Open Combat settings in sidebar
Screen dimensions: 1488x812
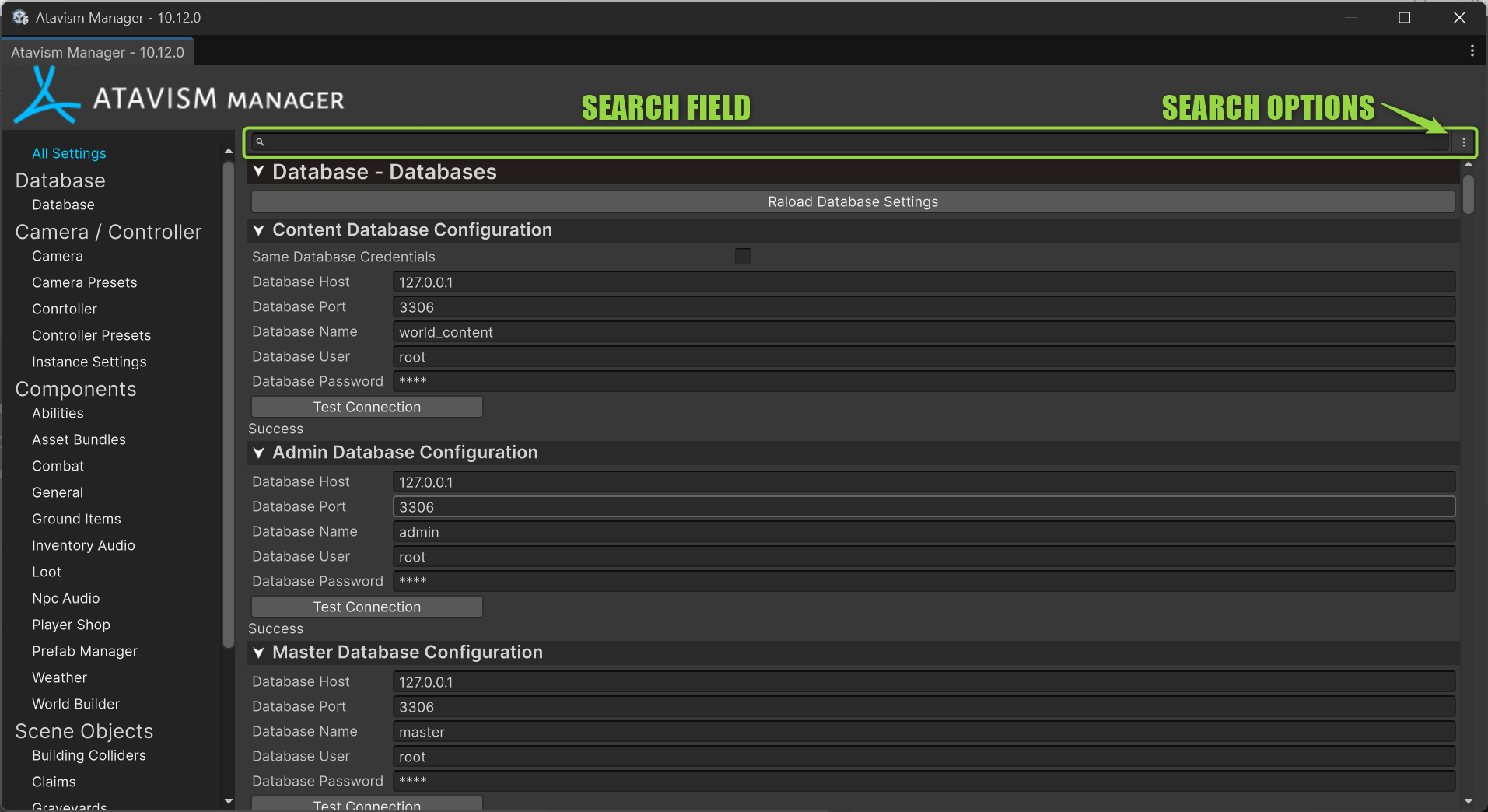coord(58,466)
